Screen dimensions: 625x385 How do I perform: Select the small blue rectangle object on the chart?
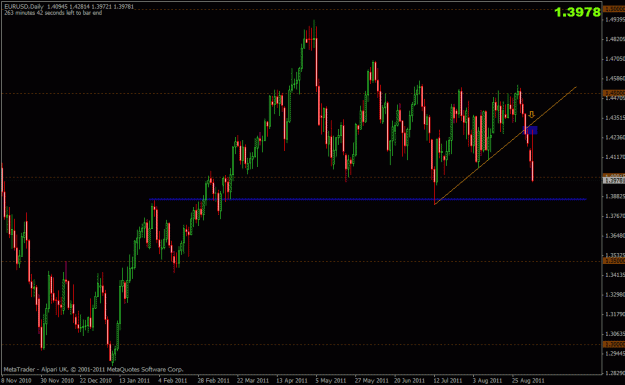[530, 130]
